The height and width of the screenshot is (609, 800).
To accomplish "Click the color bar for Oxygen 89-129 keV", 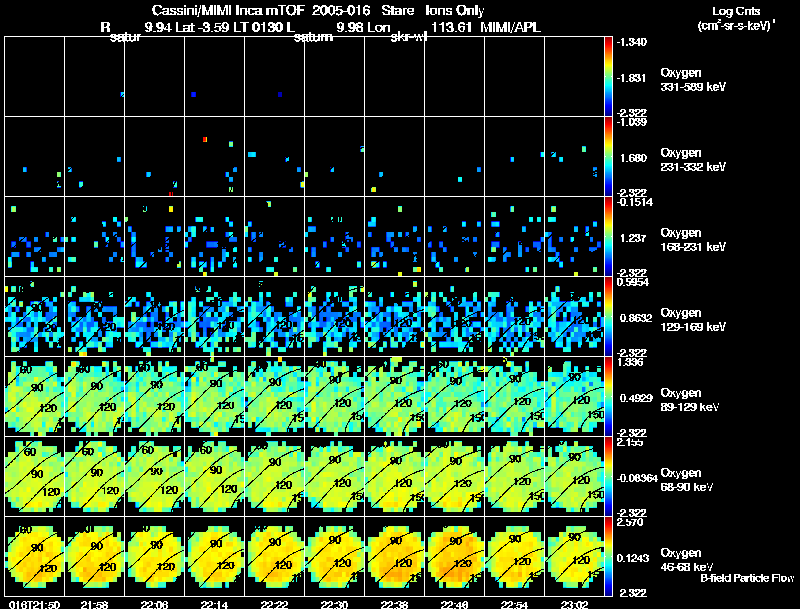I will 609,396.
